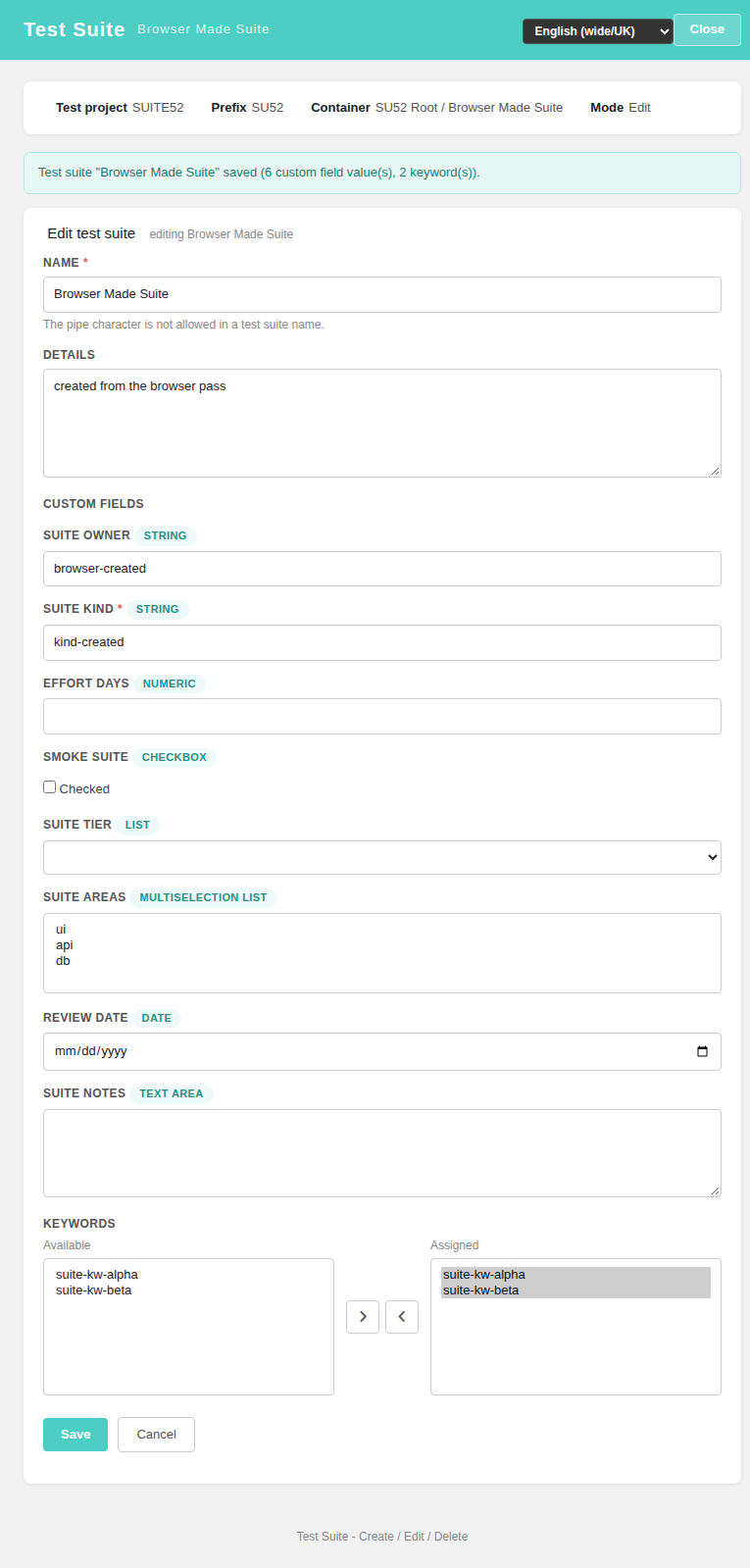Viewport: 750px width, 1568px height.
Task: Focus the Name input field
Action: [x=382, y=294]
